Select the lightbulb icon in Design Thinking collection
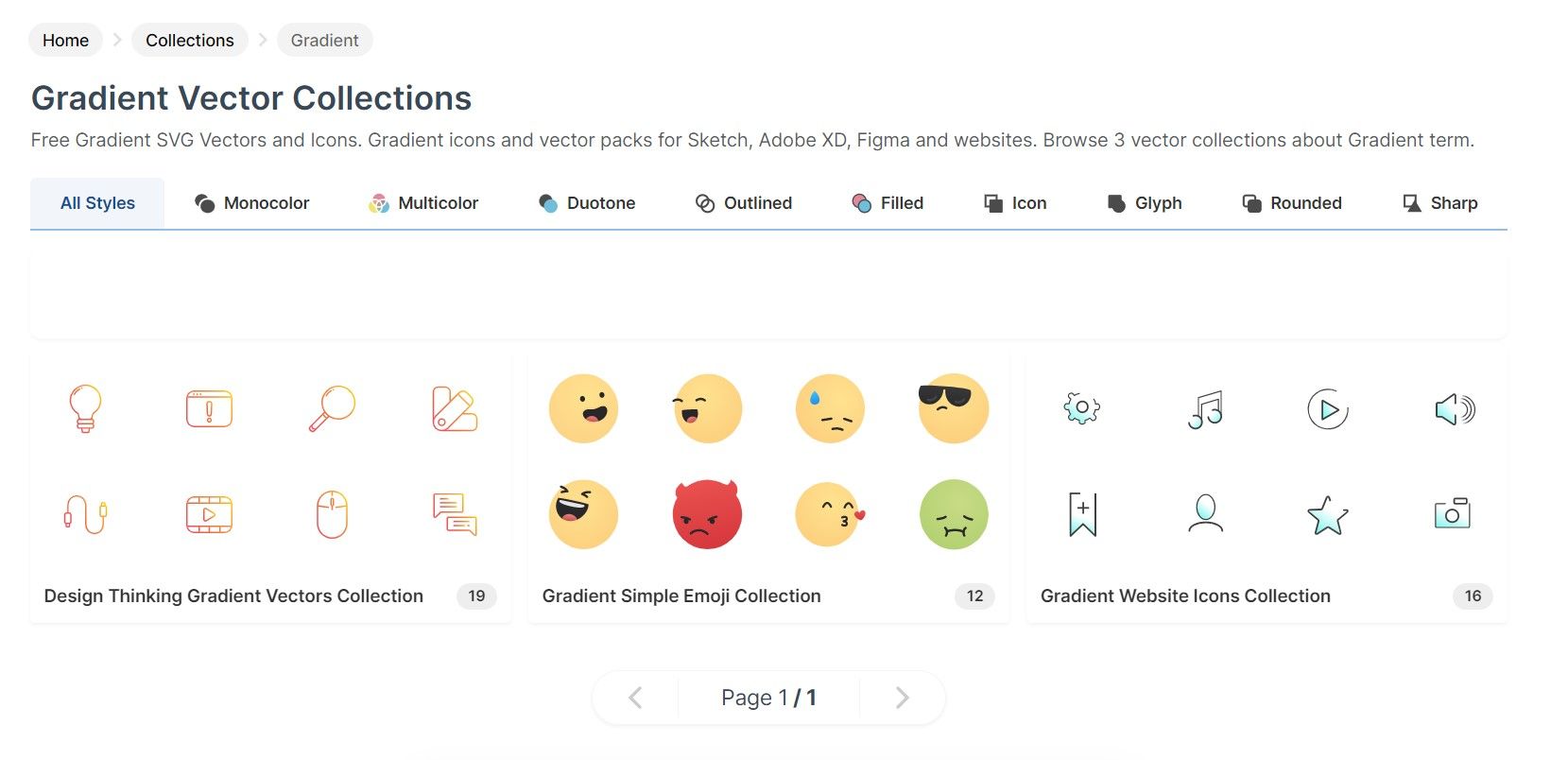Screen dimensions: 1568x760 click(86, 408)
